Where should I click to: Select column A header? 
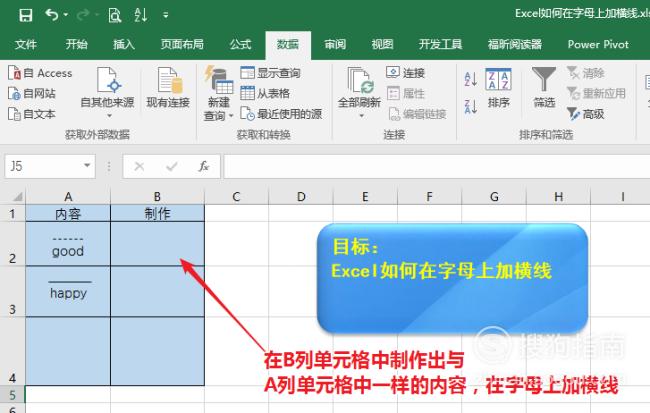pos(68,197)
